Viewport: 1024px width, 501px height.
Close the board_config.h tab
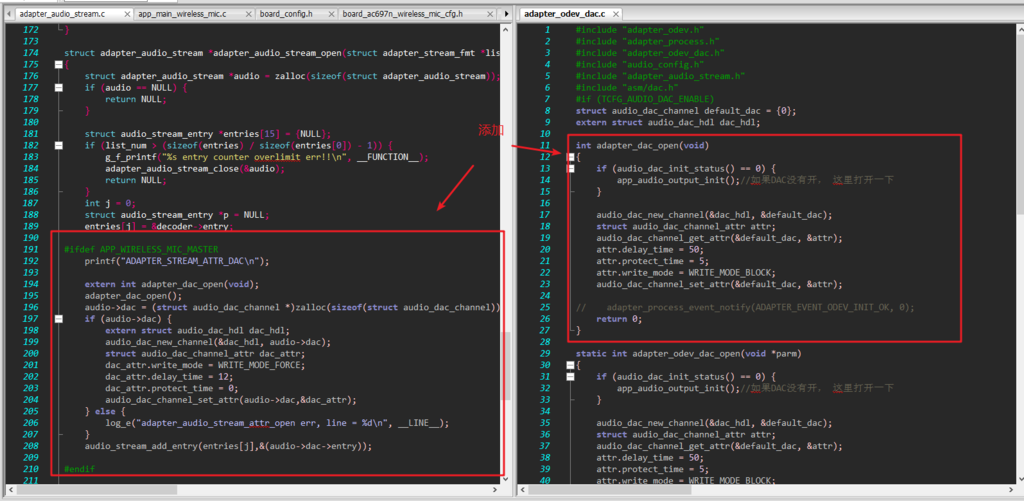(332, 14)
